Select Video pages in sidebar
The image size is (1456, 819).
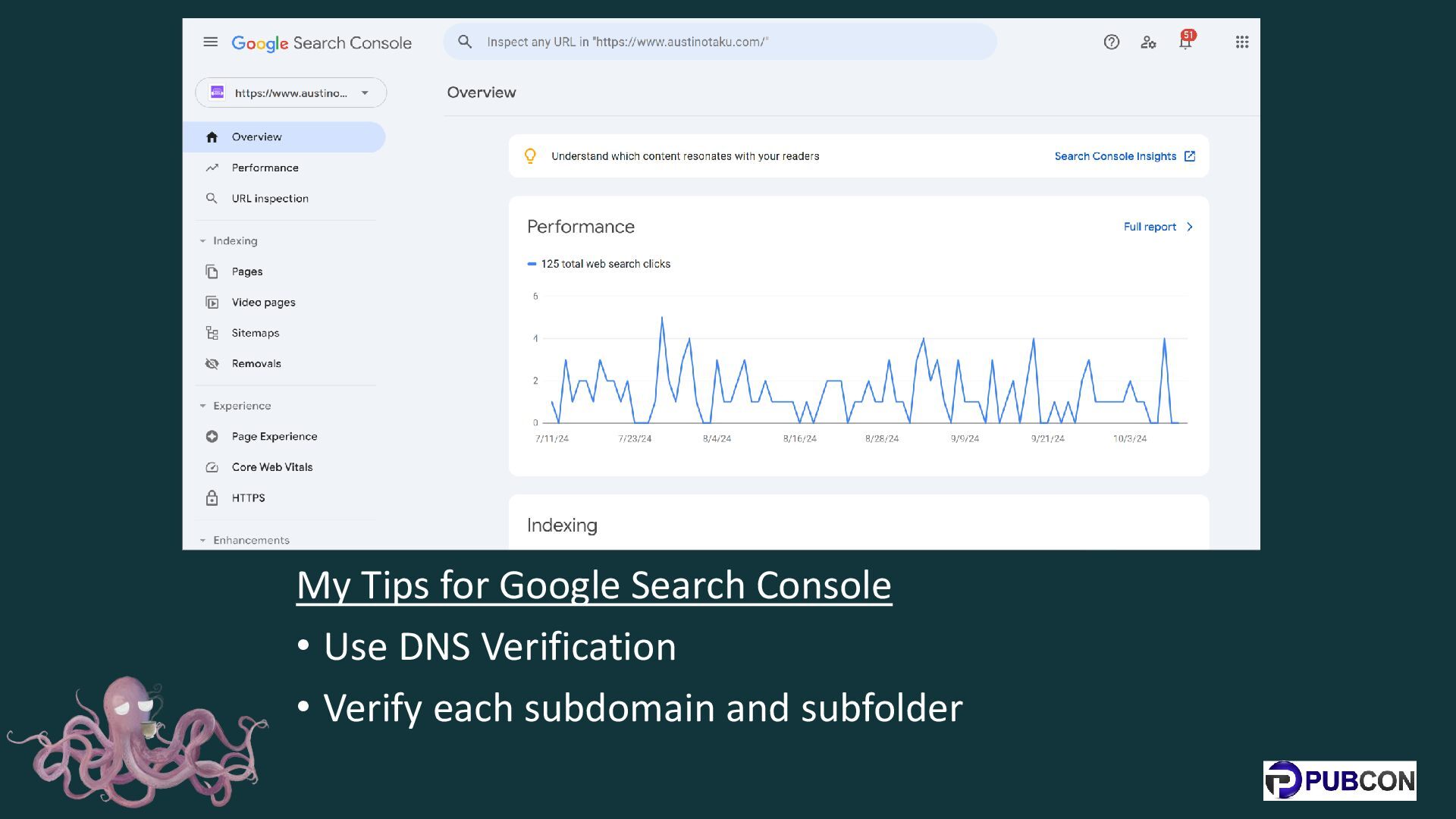tap(263, 303)
